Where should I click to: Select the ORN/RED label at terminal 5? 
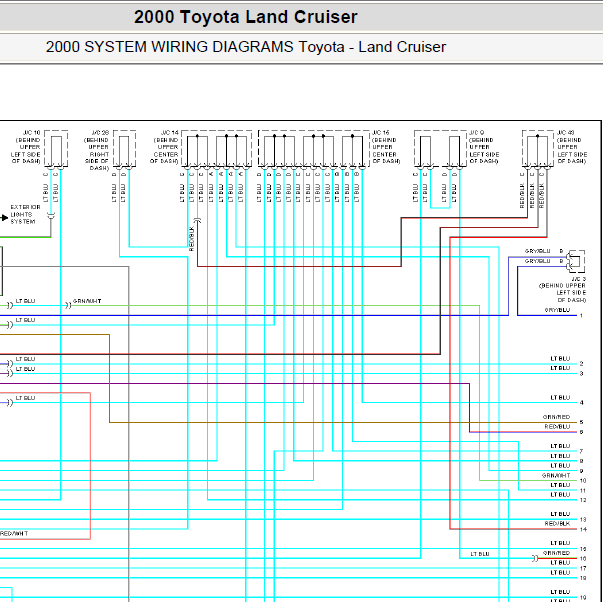pos(556,417)
